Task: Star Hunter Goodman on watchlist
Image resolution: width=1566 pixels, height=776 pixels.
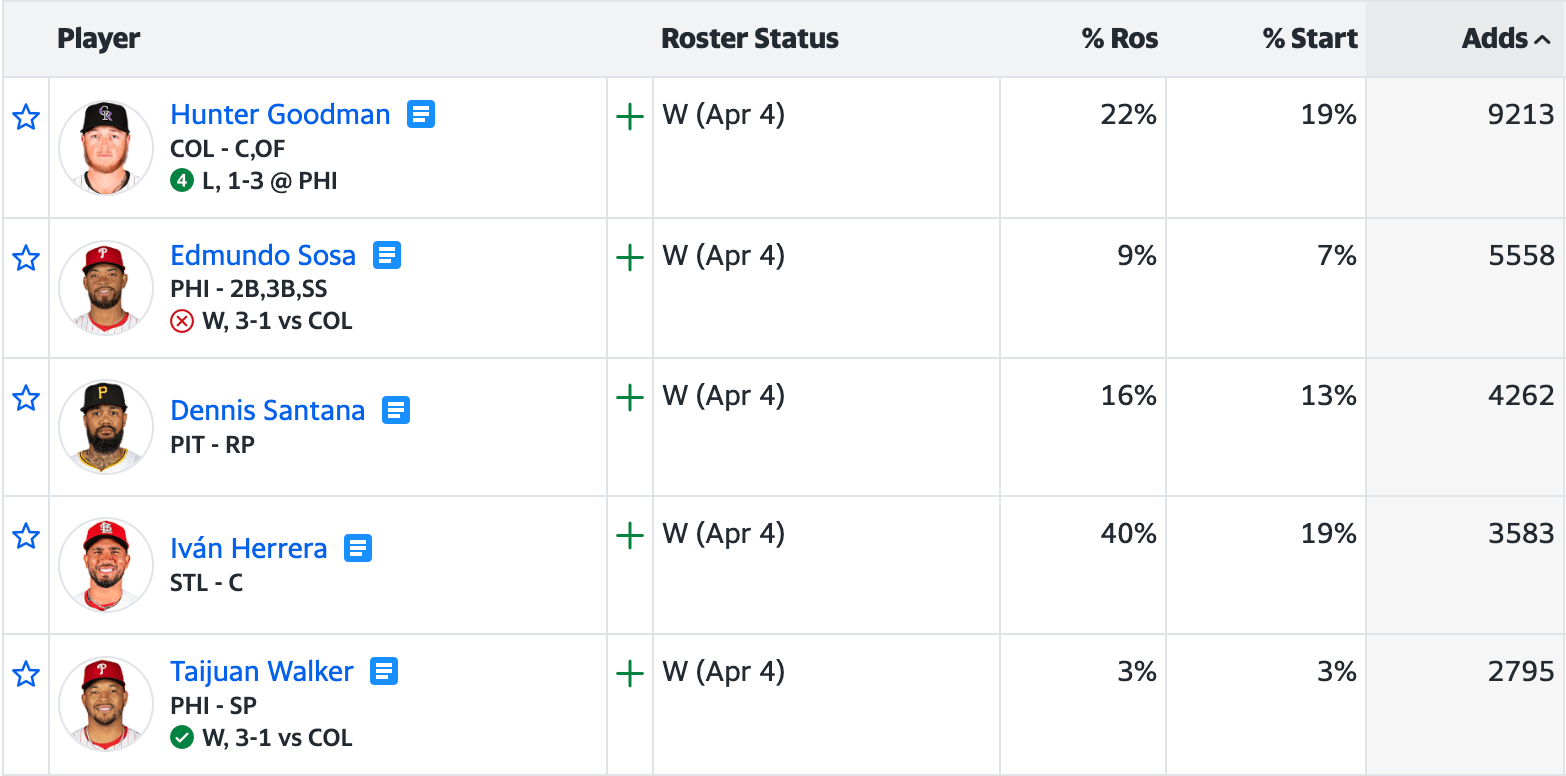Action: tap(26, 118)
